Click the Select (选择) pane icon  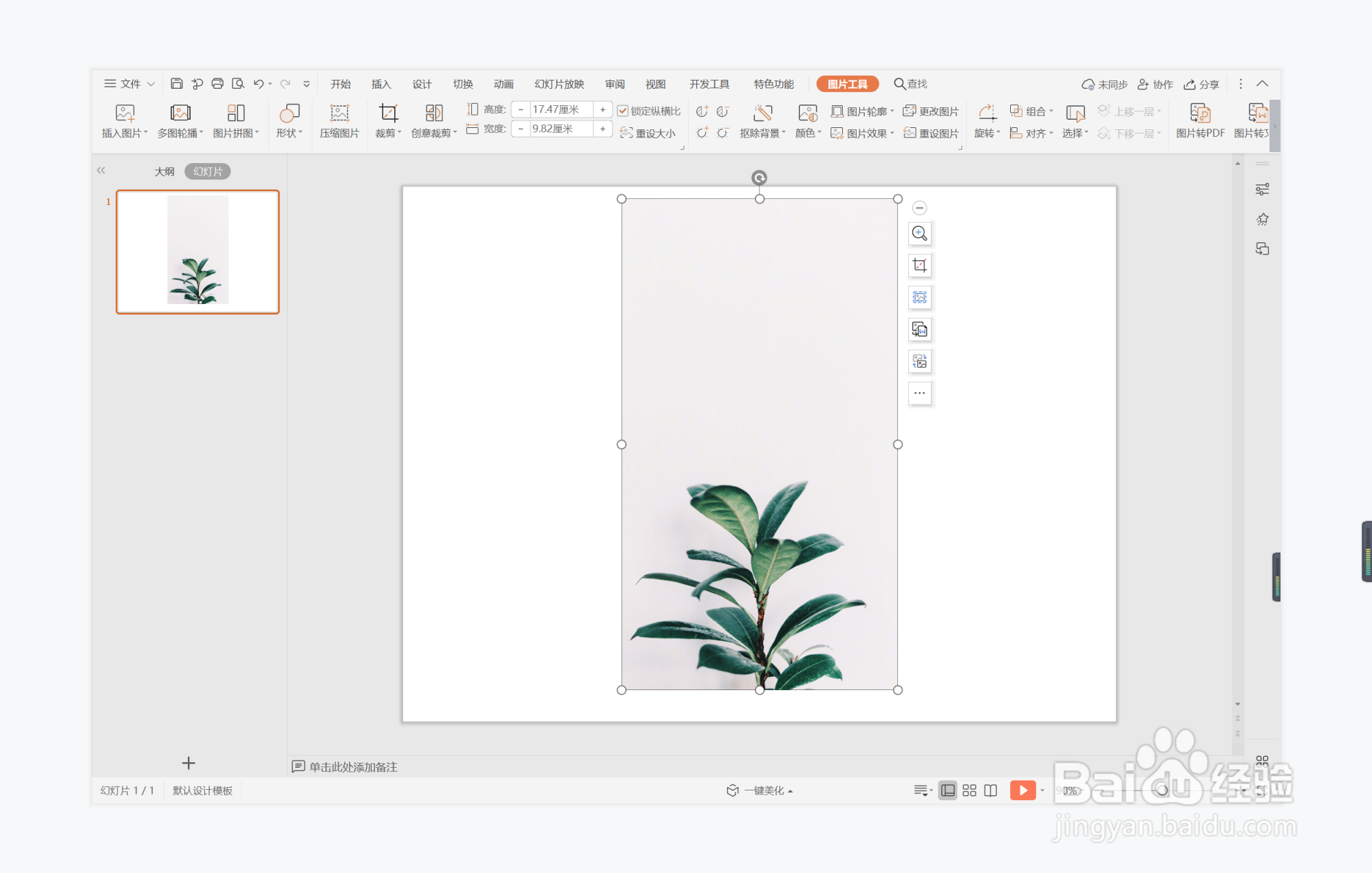point(1075,114)
